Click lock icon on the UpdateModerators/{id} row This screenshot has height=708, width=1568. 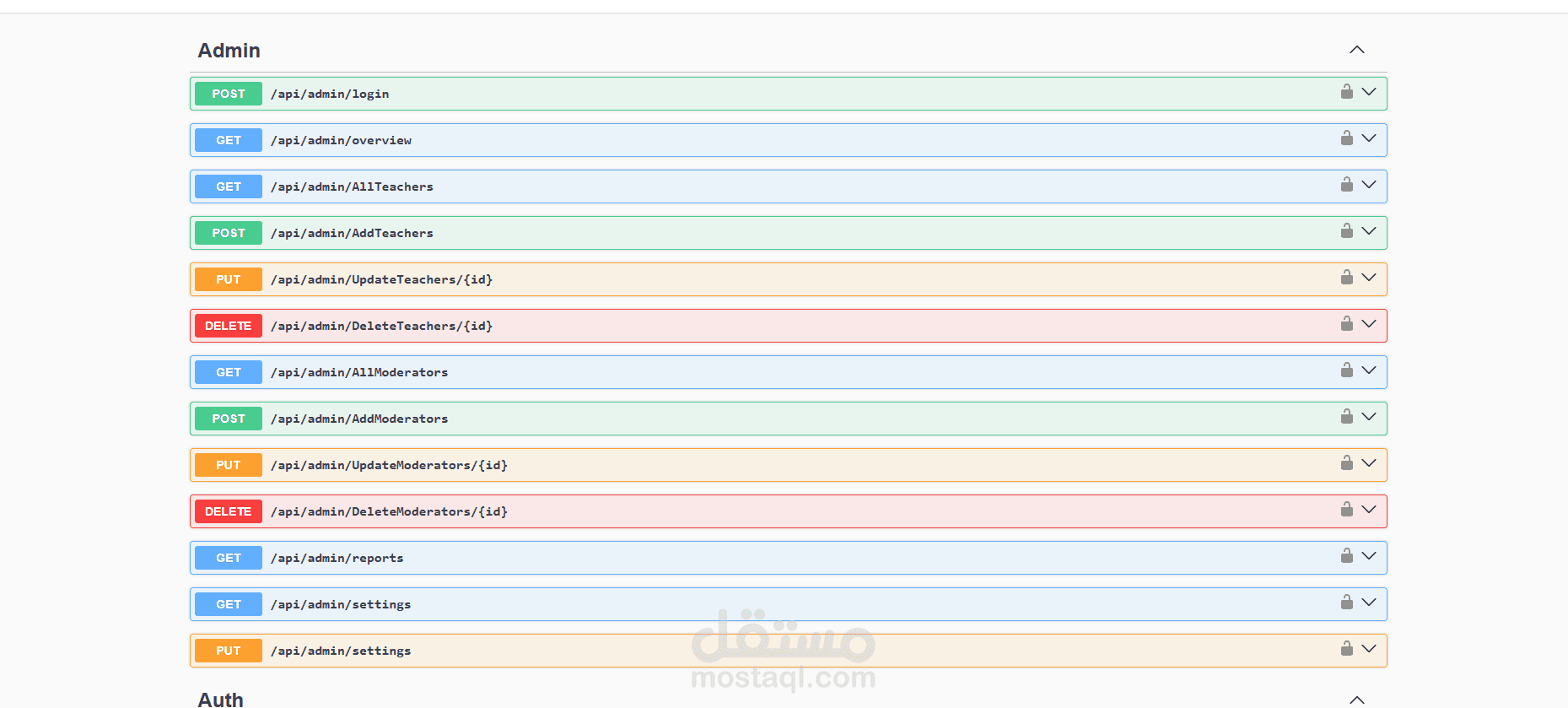(x=1347, y=462)
